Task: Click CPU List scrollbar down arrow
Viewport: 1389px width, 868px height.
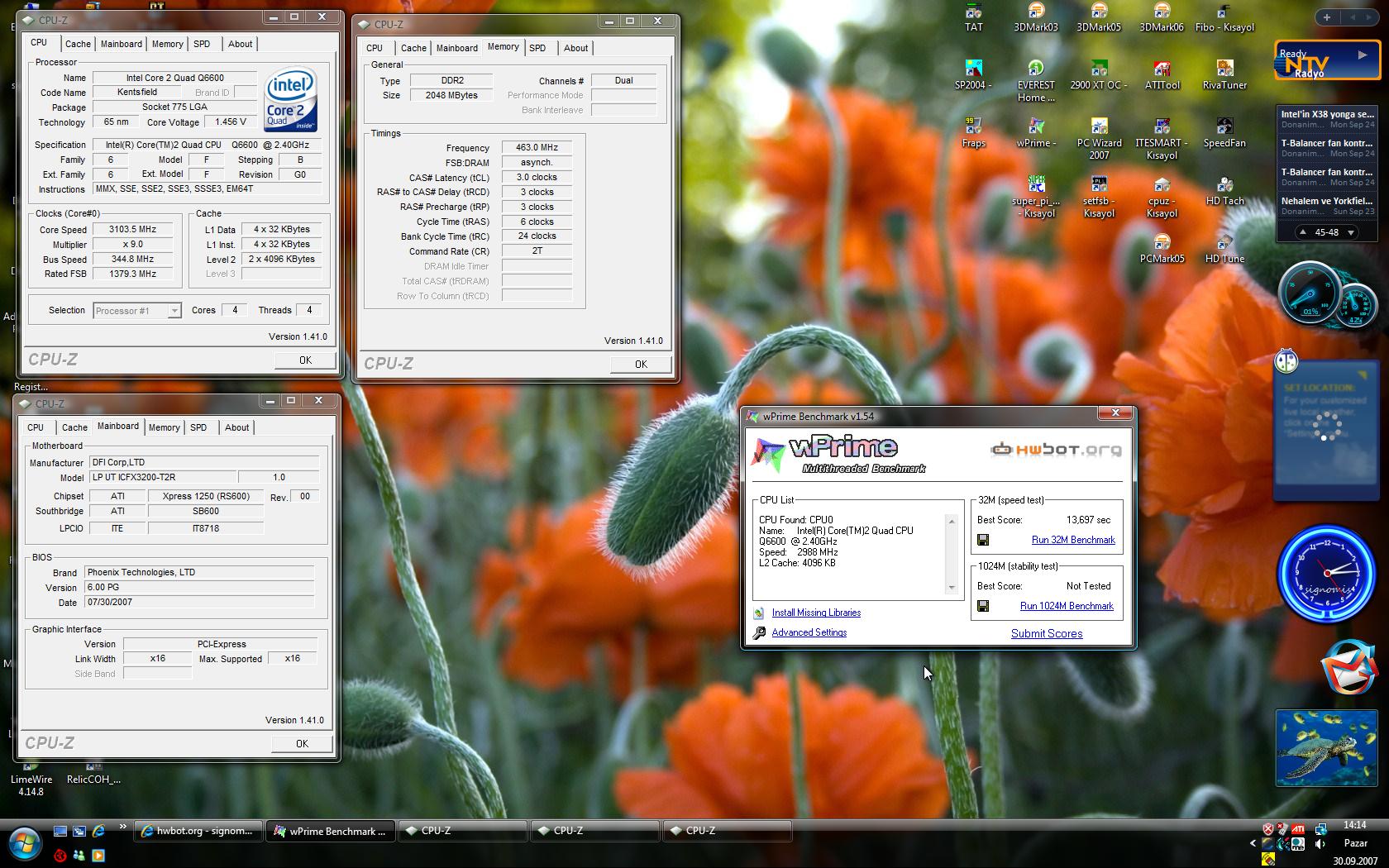Action: (952, 587)
